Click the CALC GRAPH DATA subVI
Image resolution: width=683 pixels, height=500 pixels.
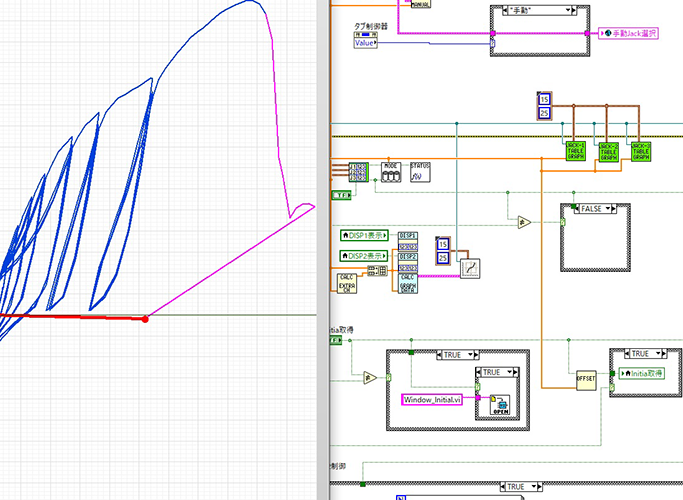tap(408, 282)
